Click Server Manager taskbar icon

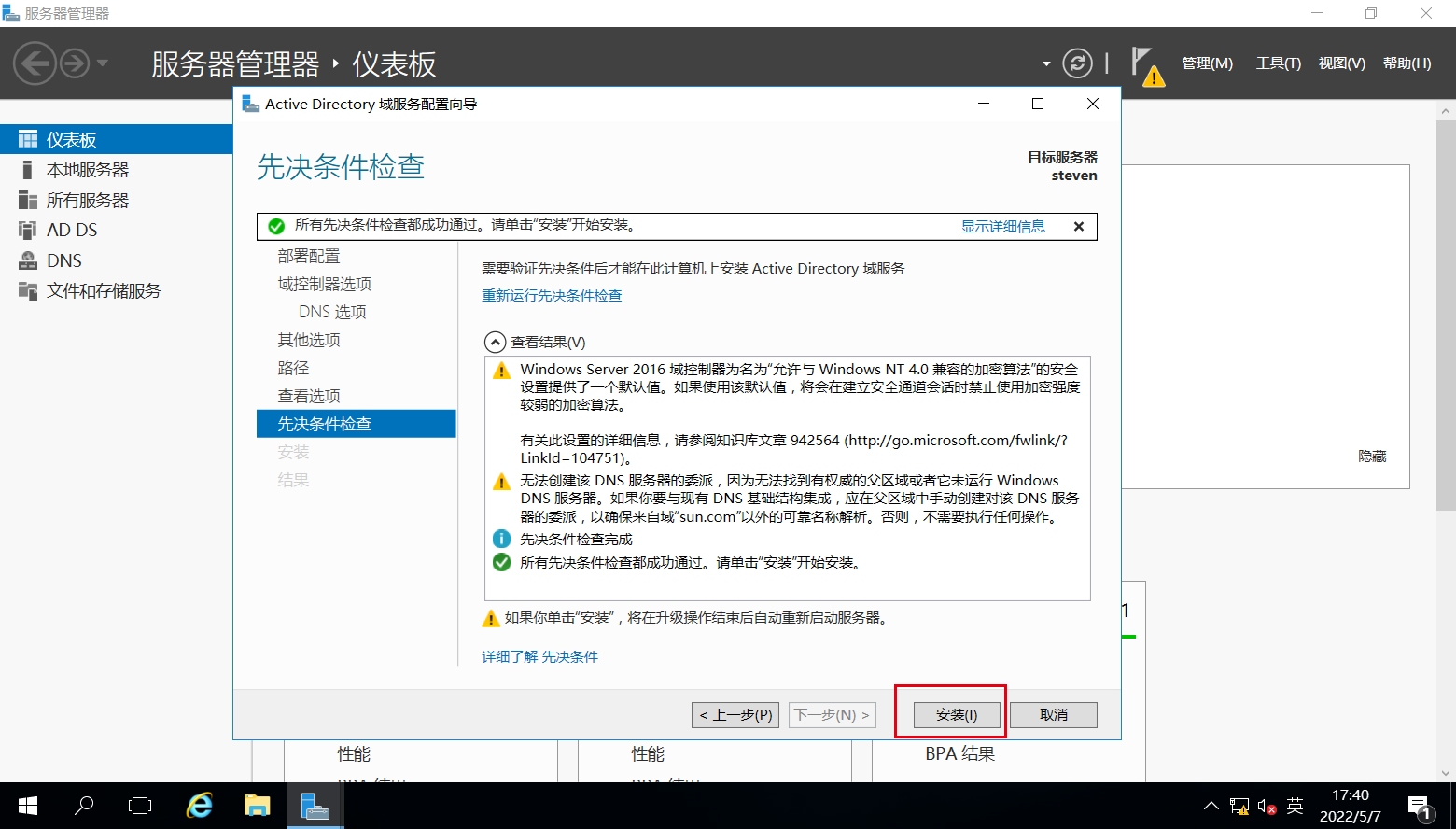tap(315, 806)
